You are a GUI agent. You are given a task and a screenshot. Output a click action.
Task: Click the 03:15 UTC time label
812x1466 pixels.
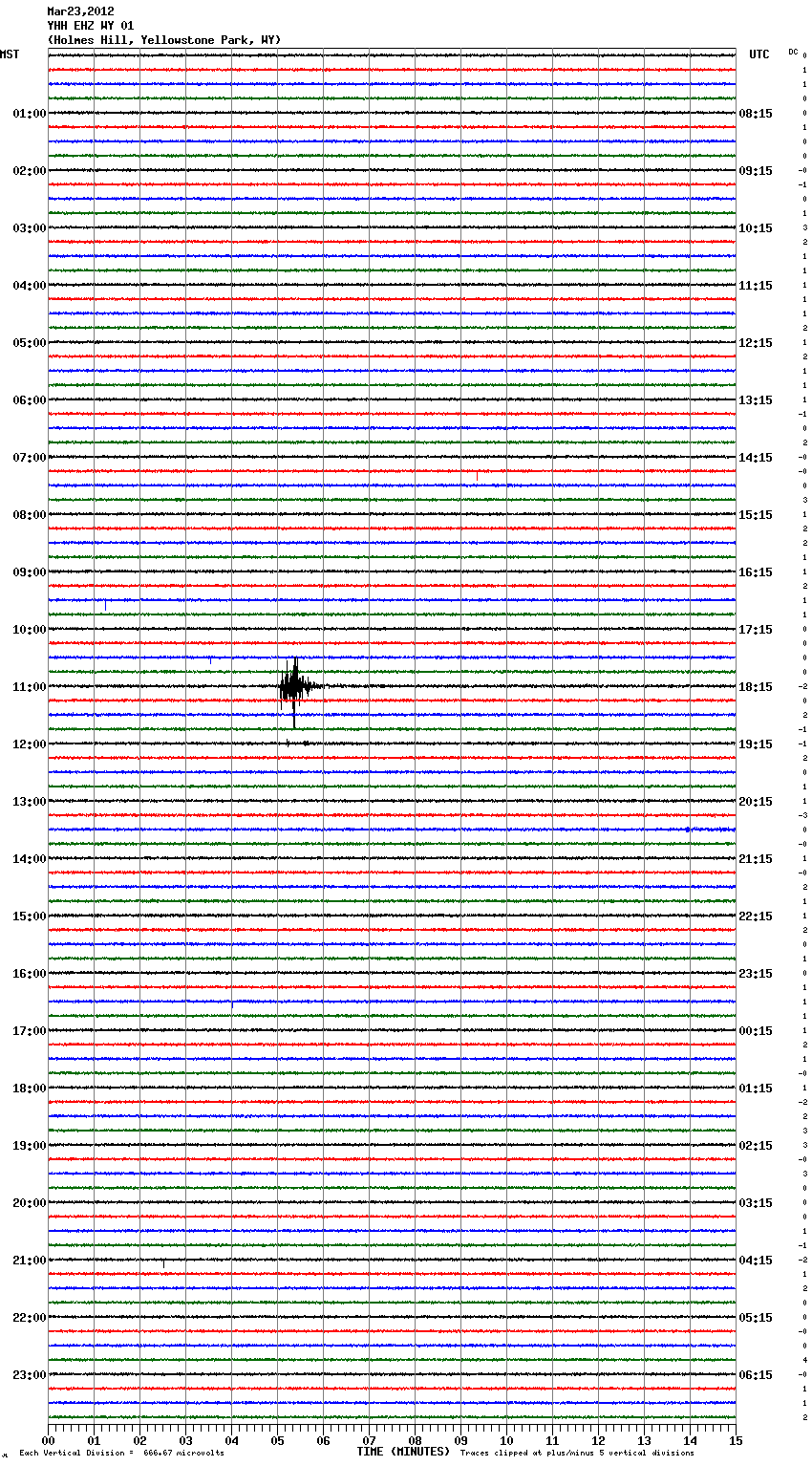point(756,1203)
